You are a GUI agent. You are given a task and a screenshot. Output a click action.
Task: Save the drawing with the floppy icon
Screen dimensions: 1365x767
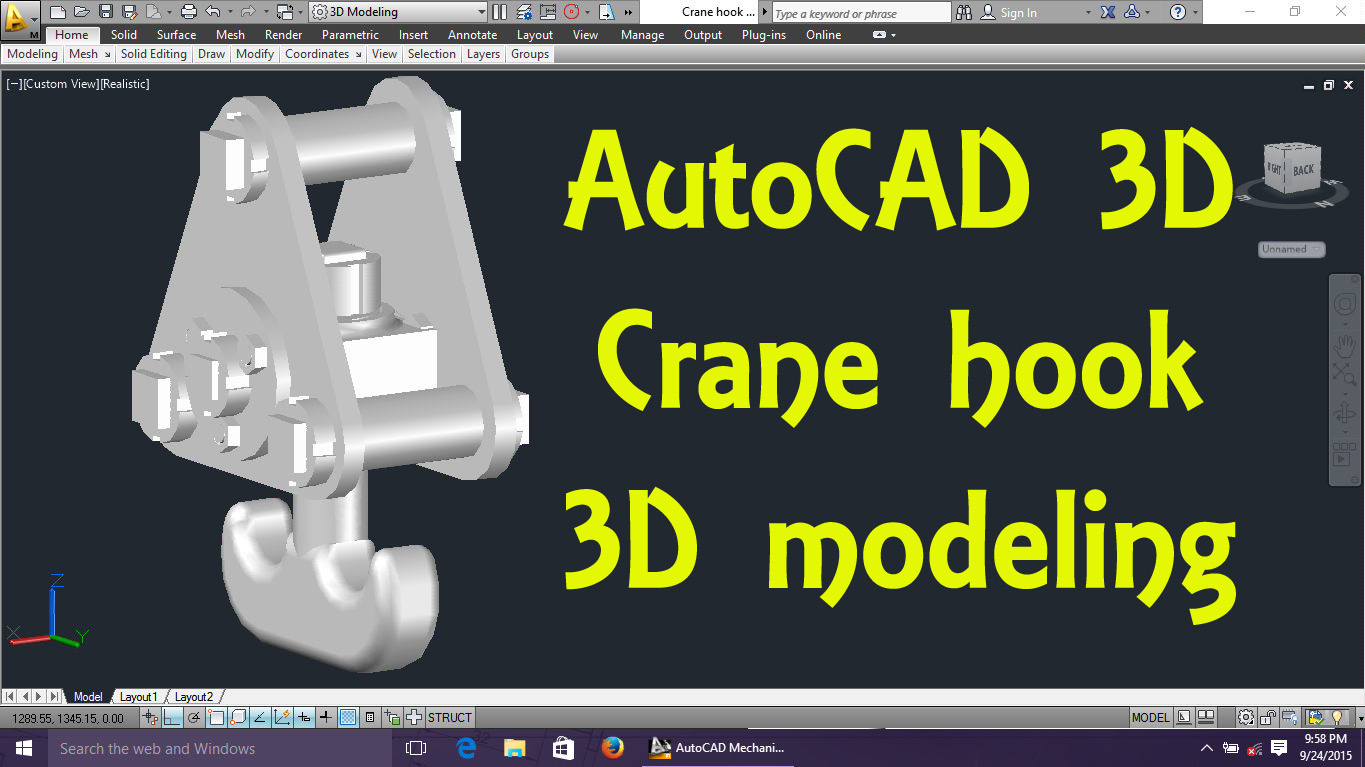[x=106, y=12]
